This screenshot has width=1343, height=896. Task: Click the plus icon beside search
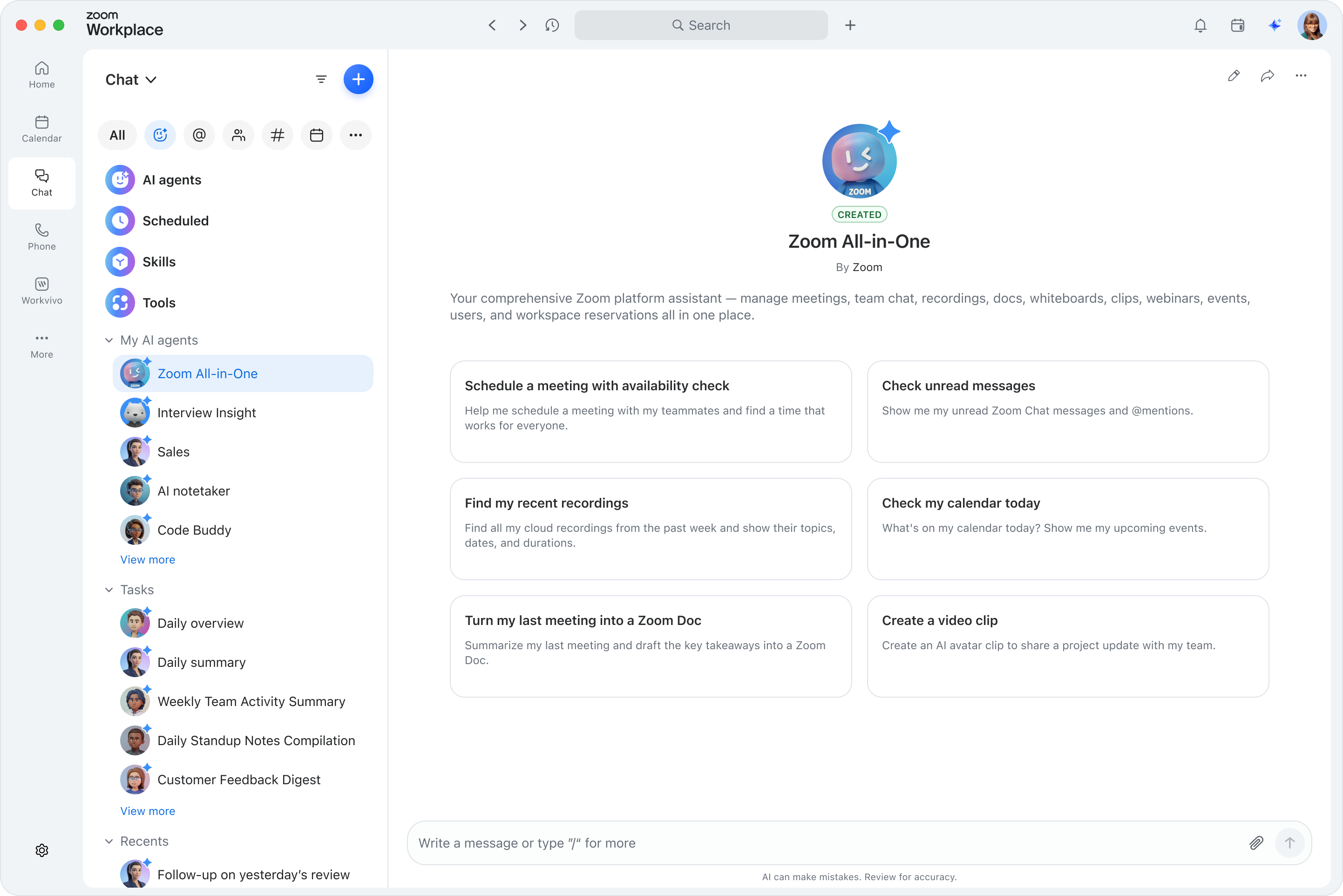(850, 25)
